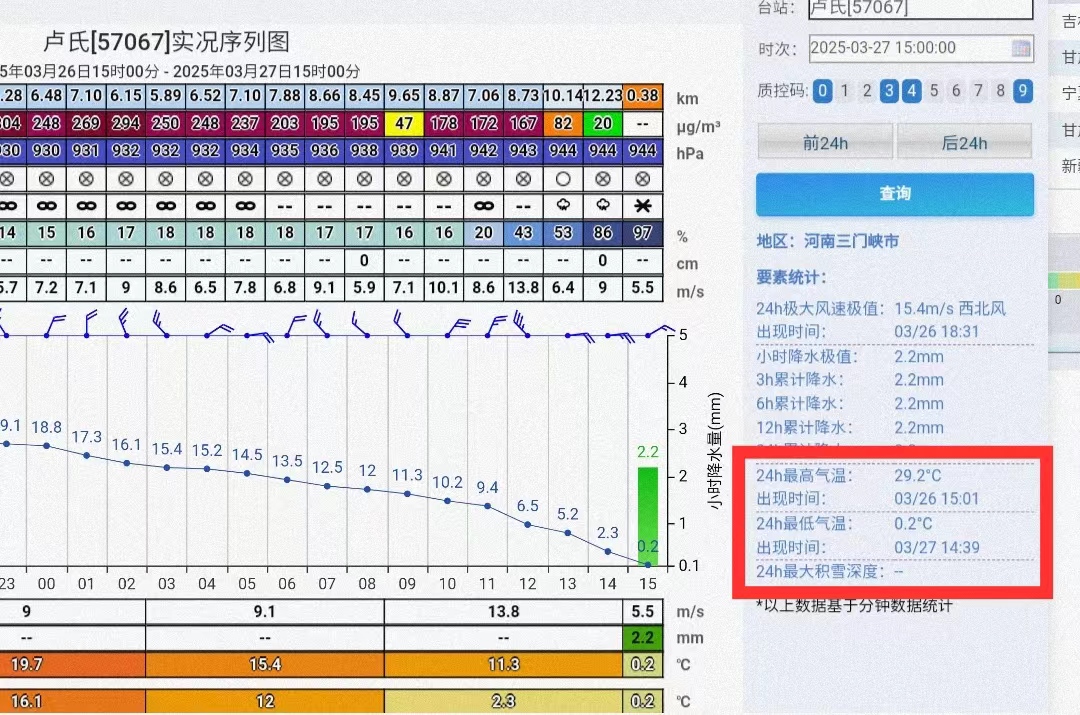Toggle quality control code 2
The height and width of the screenshot is (715, 1080).
867,91
